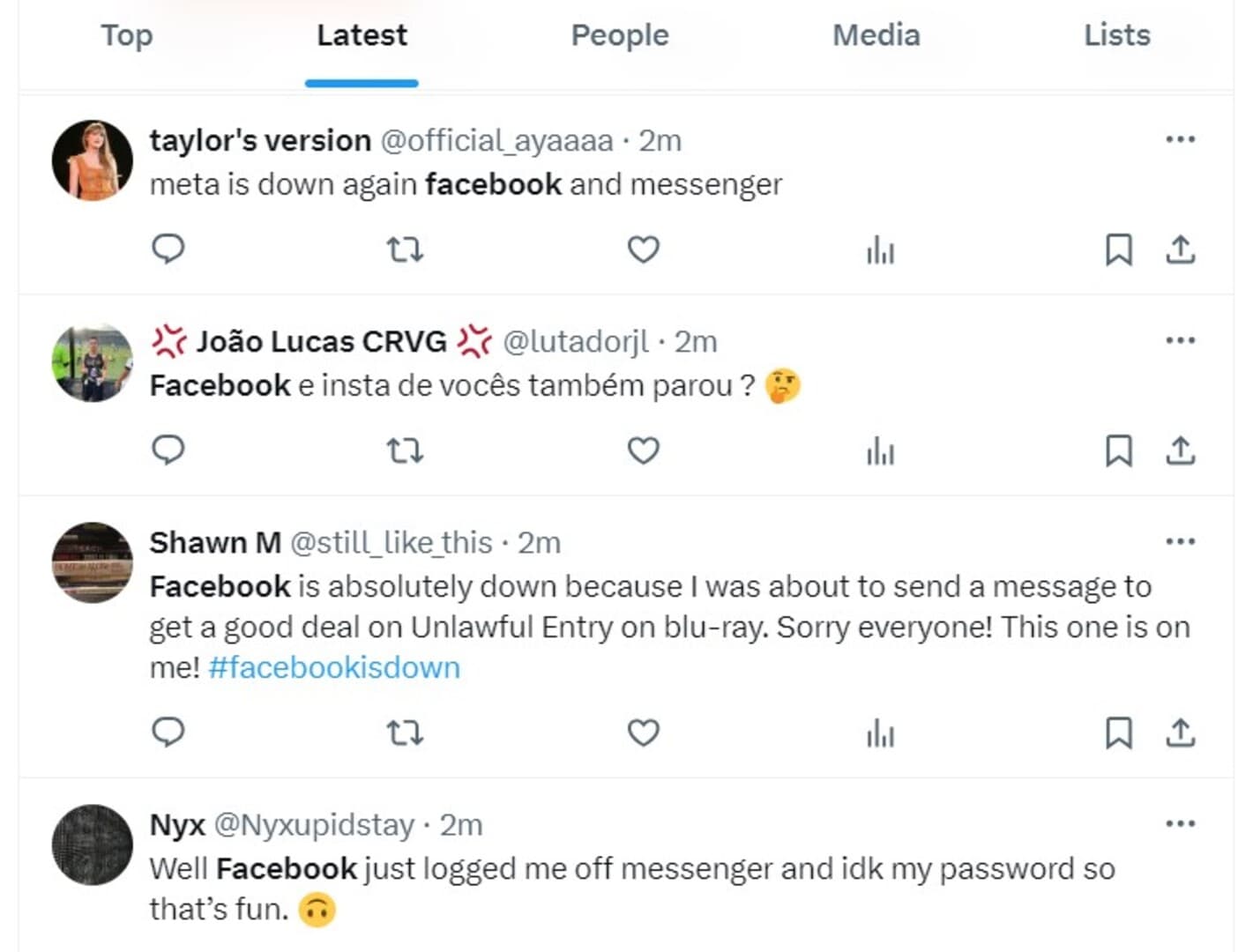This screenshot has width=1238, height=952.
Task: Share João Lucas CRVG's tweet
Action: [x=1179, y=450]
